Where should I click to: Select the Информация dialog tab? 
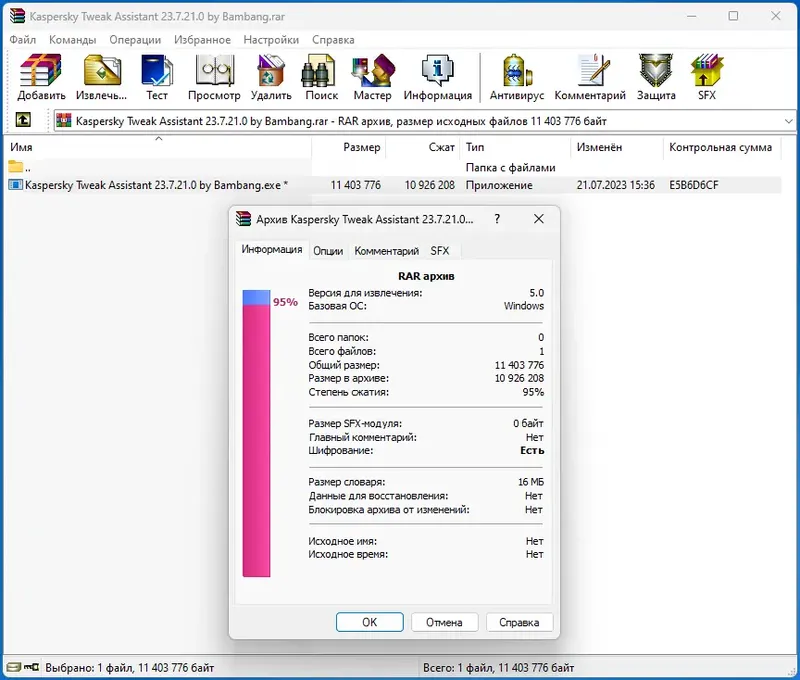tap(271, 249)
